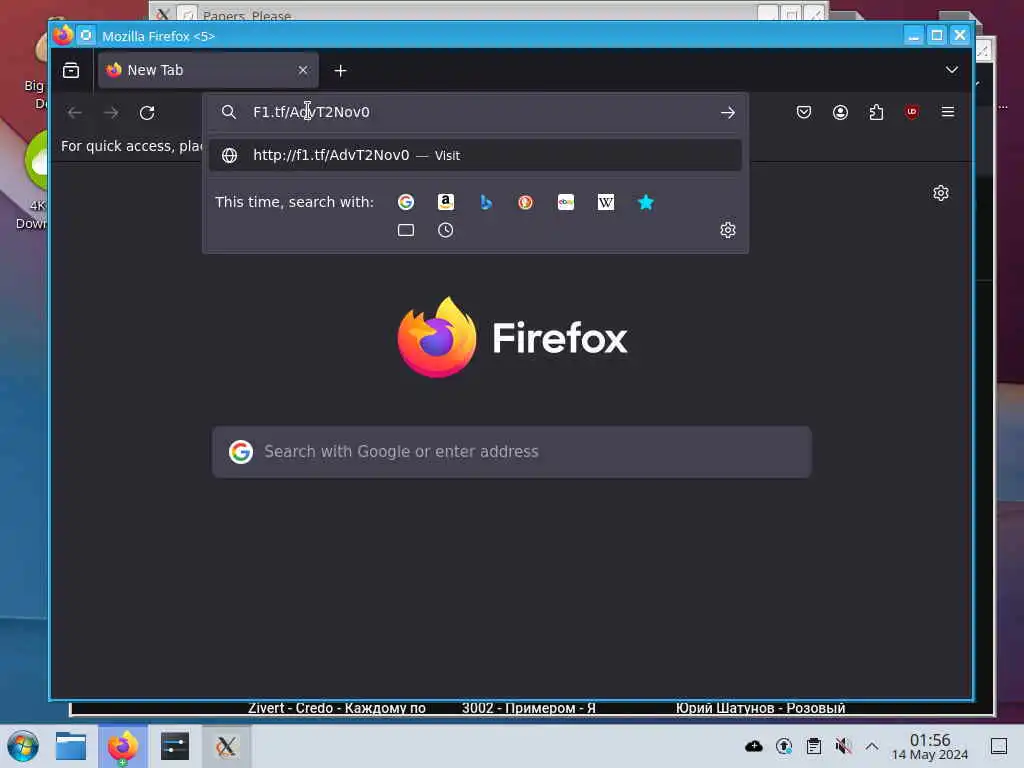Viewport: 1024px width, 768px height.
Task: Click the Firefox window menu icon in the title bar
Action: (63, 35)
